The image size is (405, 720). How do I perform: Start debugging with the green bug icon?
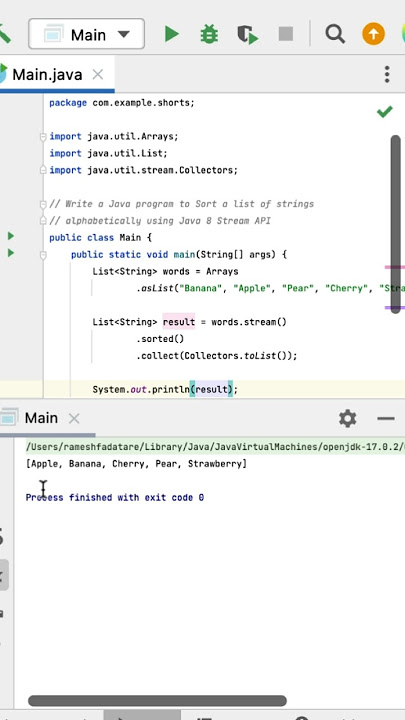pyautogui.click(x=209, y=34)
